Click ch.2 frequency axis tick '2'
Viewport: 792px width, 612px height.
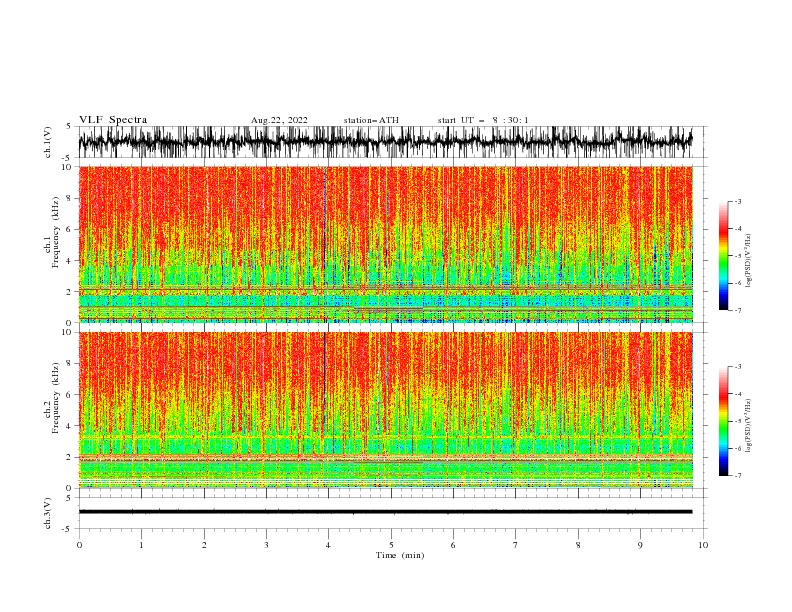click(x=69, y=457)
